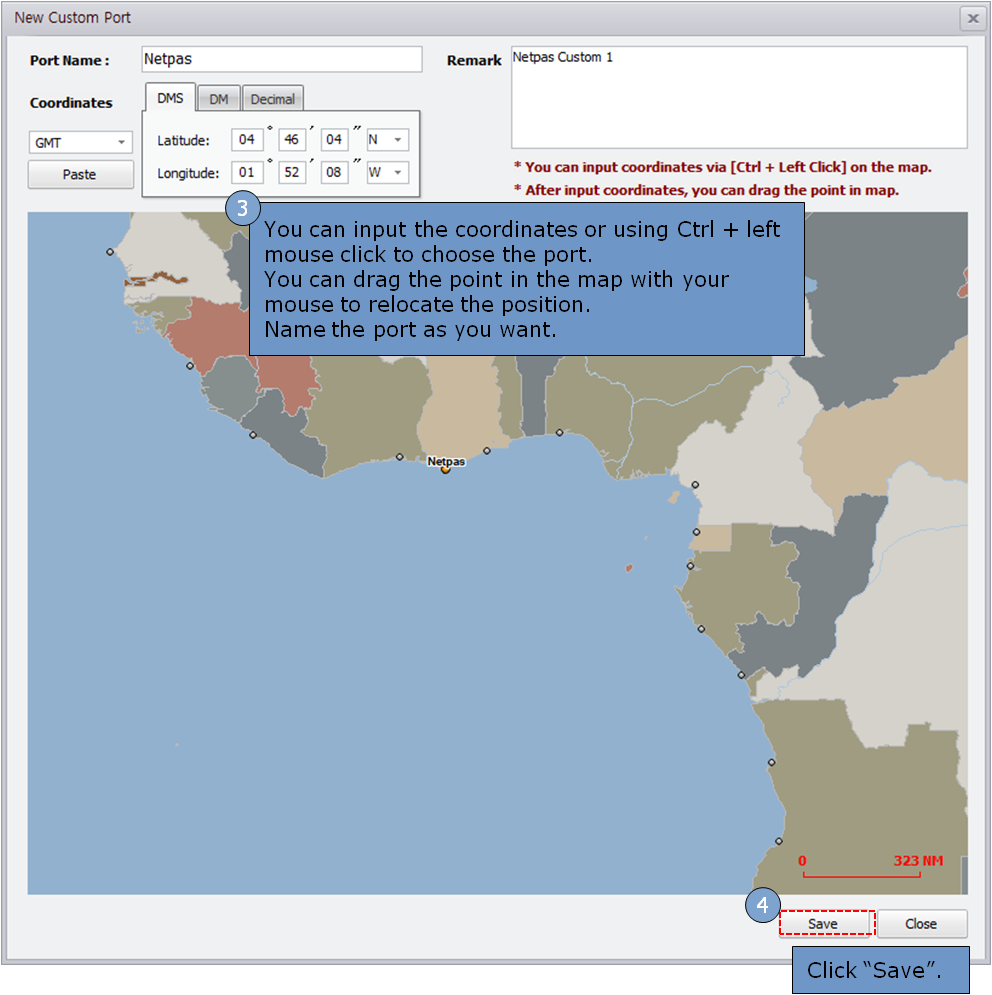The image size is (992, 995).
Task: Switch to the Decimal coordinates tab
Action: tap(272, 99)
